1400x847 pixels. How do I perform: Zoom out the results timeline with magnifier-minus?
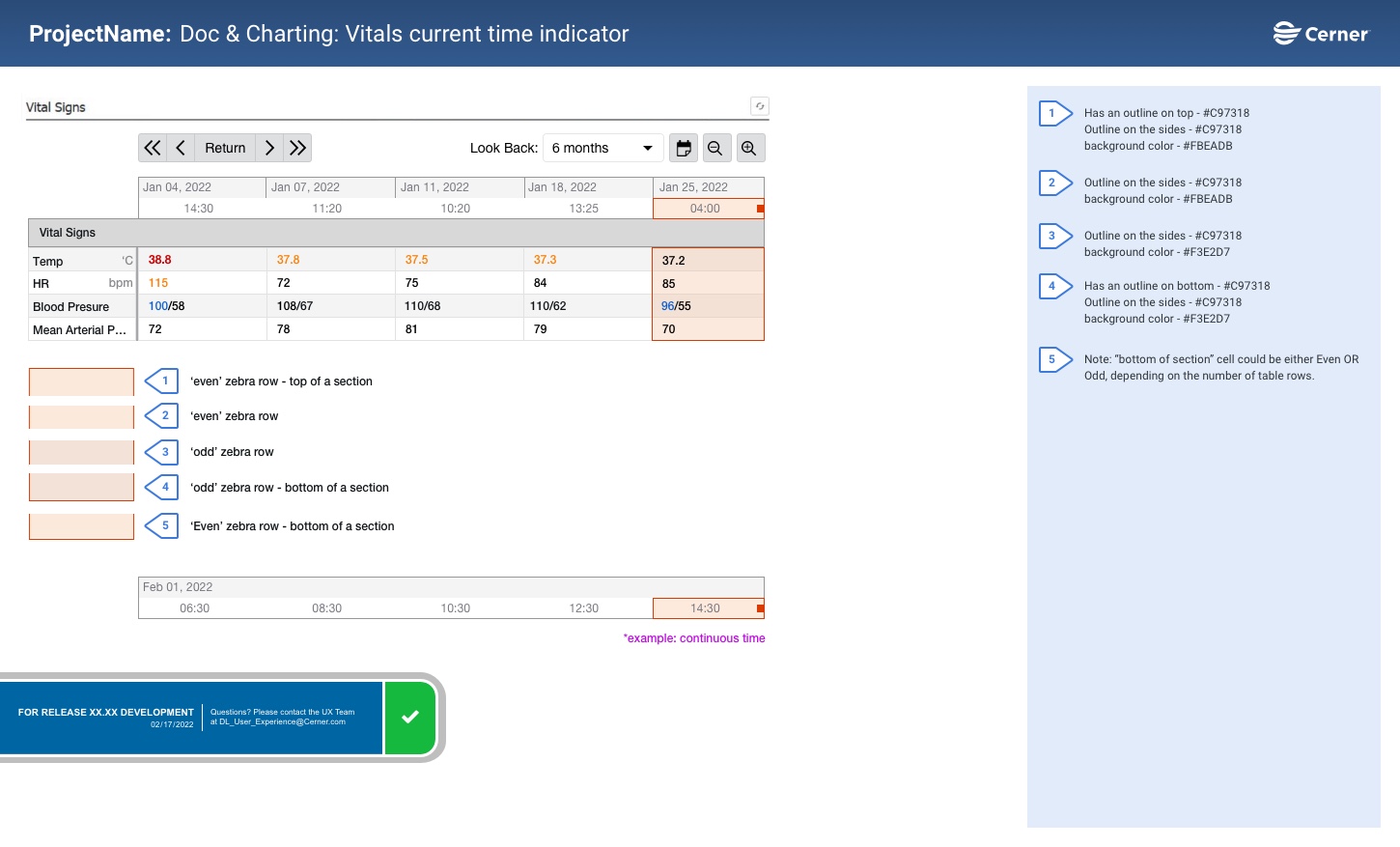point(716,148)
